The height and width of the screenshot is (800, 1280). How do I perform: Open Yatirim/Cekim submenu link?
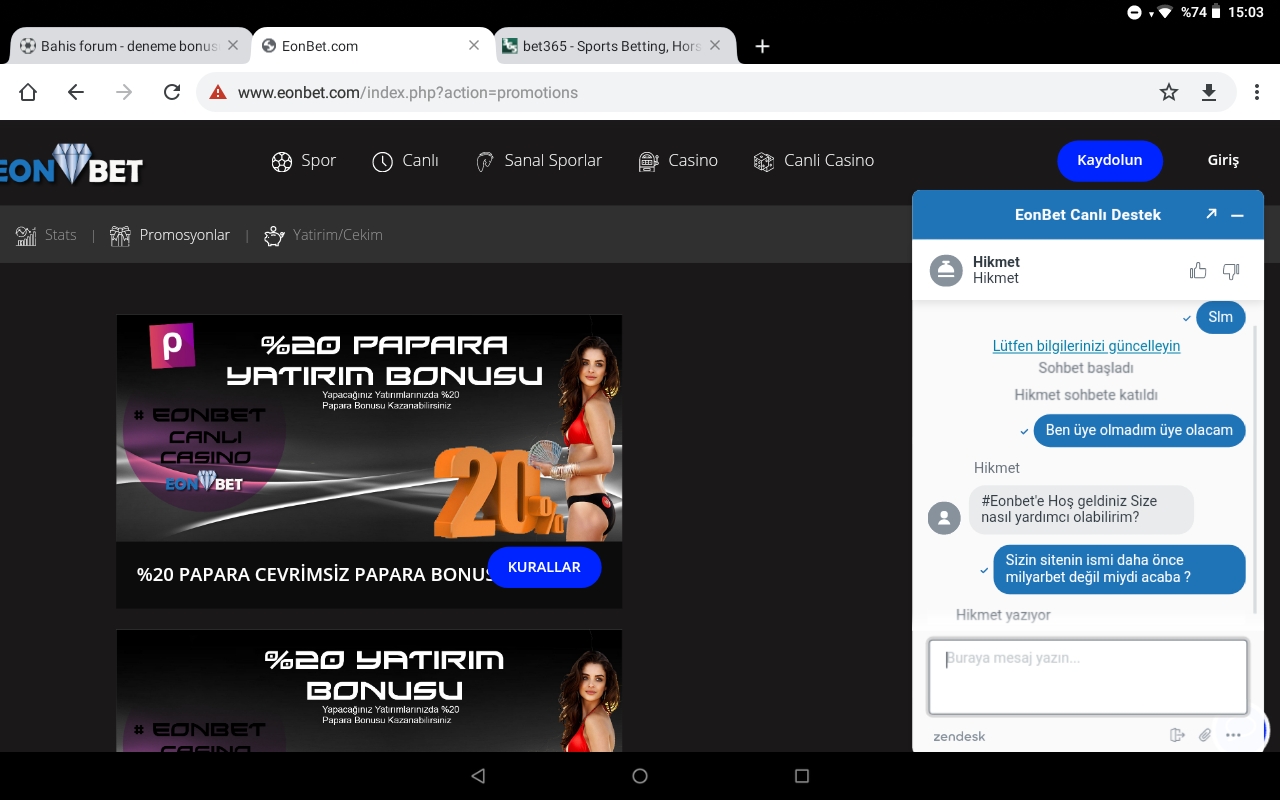pos(323,235)
